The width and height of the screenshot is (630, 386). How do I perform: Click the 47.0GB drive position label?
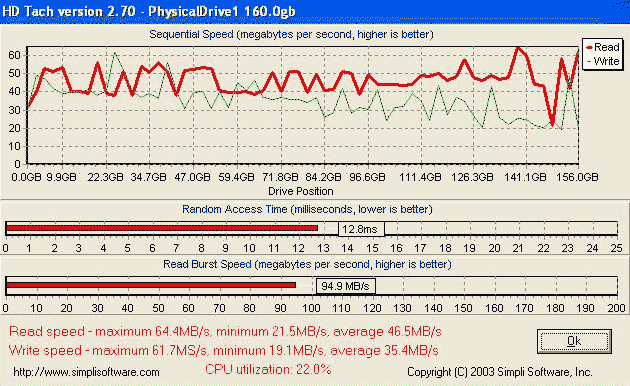click(x=192, y=177)
